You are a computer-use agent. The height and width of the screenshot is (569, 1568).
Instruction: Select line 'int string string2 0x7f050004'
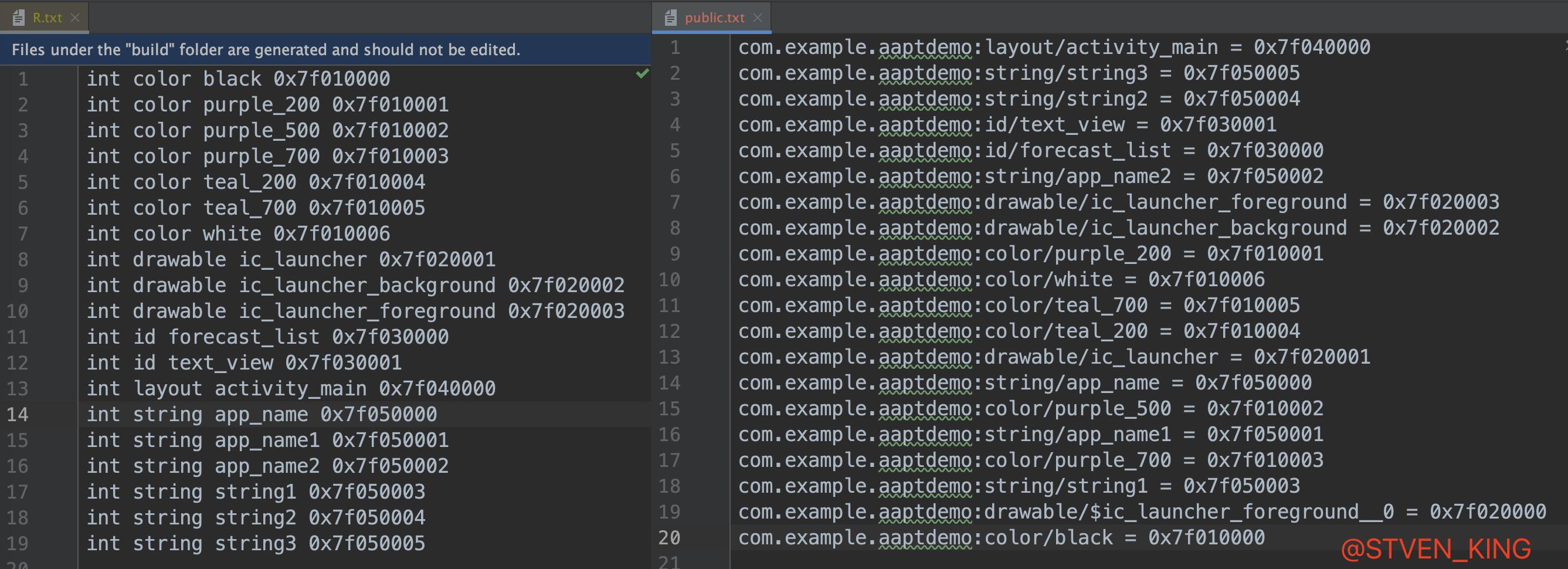[256, 517]
